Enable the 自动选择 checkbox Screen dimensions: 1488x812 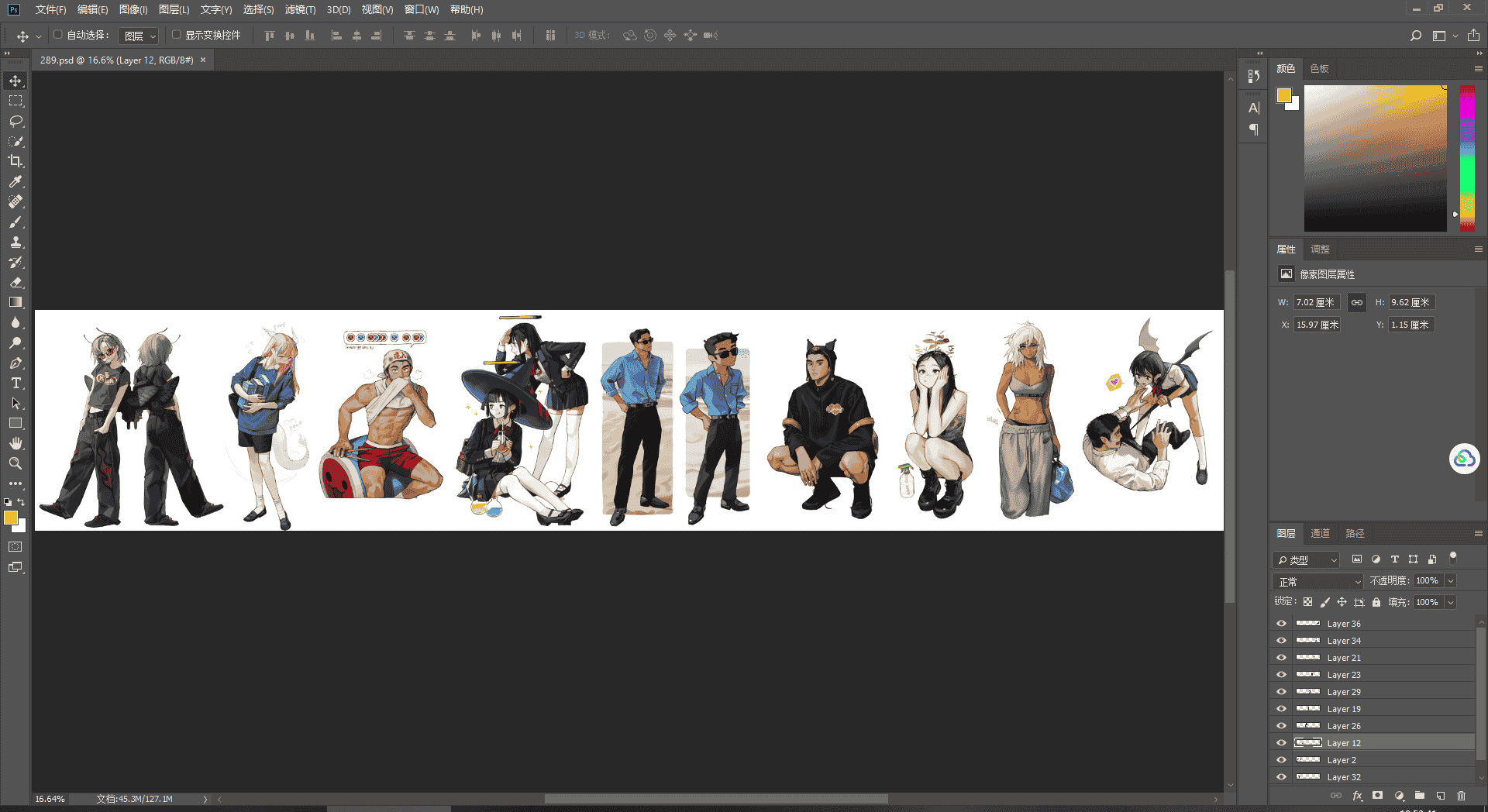58,35
